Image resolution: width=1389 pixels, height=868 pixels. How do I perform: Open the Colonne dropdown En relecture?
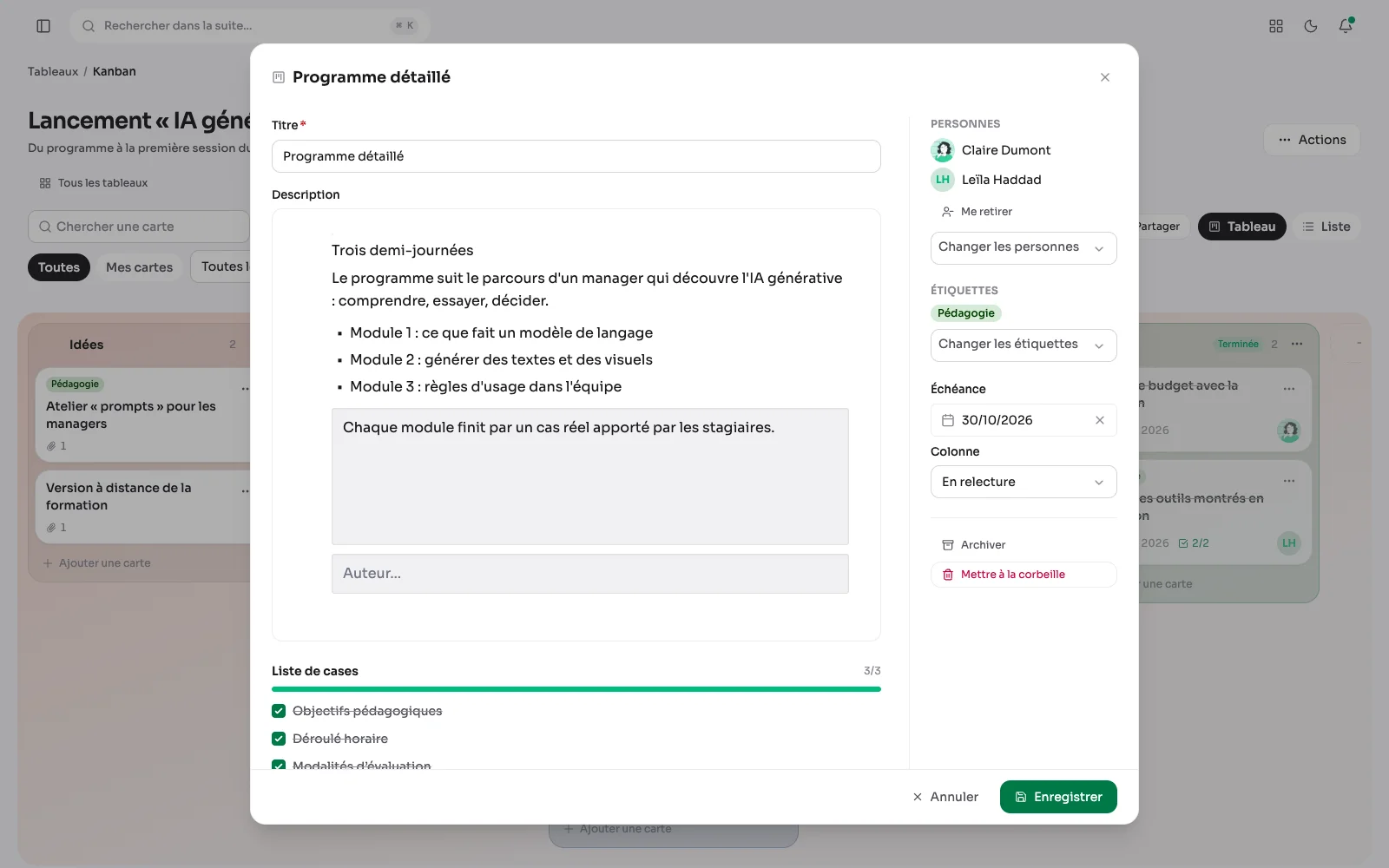pos(1024,482)
